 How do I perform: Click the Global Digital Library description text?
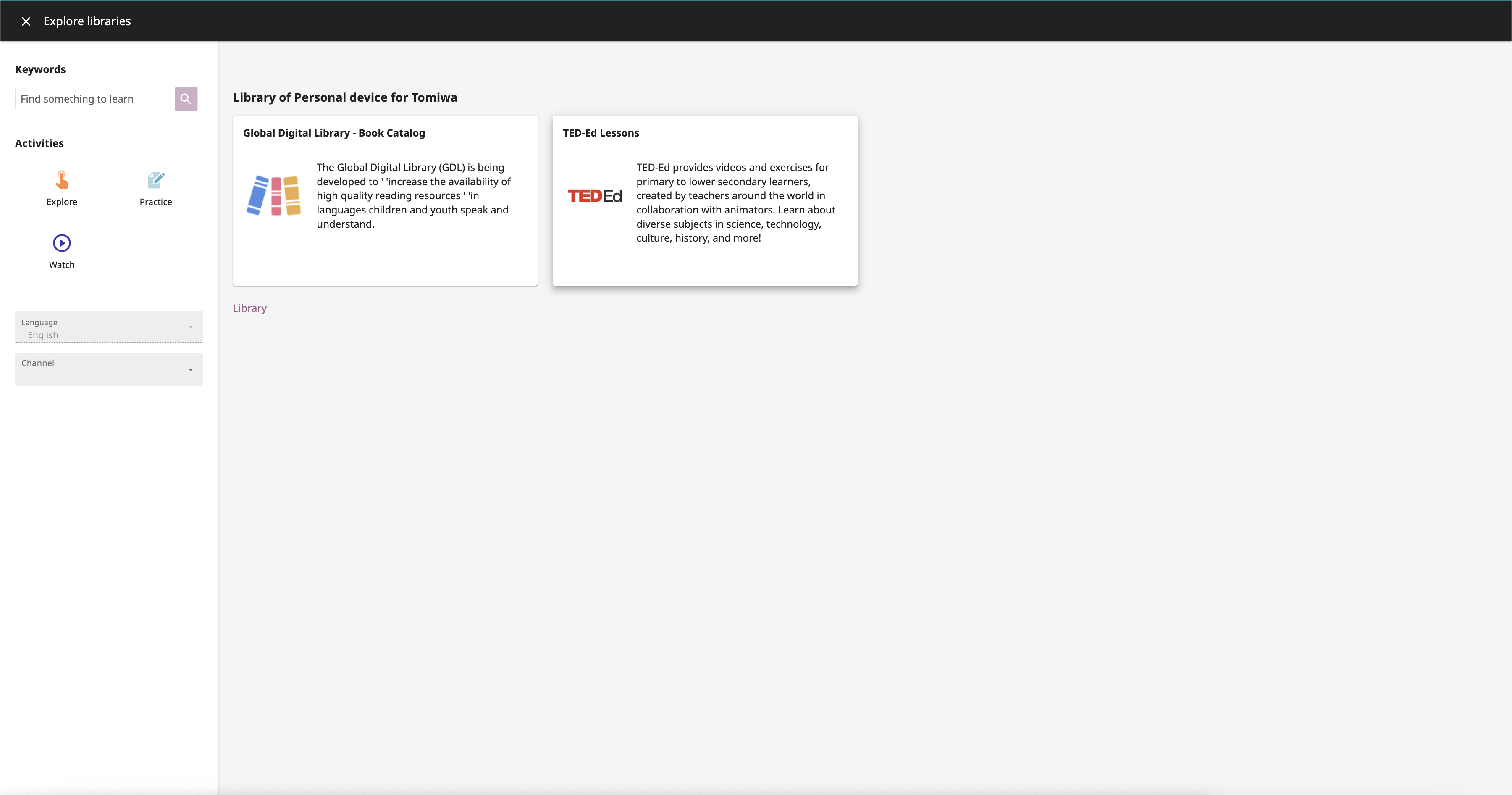point(413,195)
